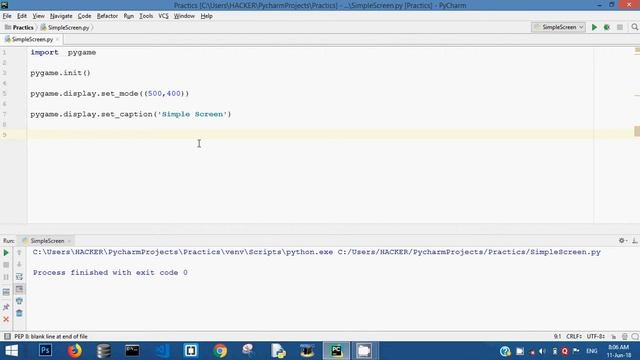Open Chrome from the taskbar
This screenshot has height=360, width=640.
click(220, 351)
